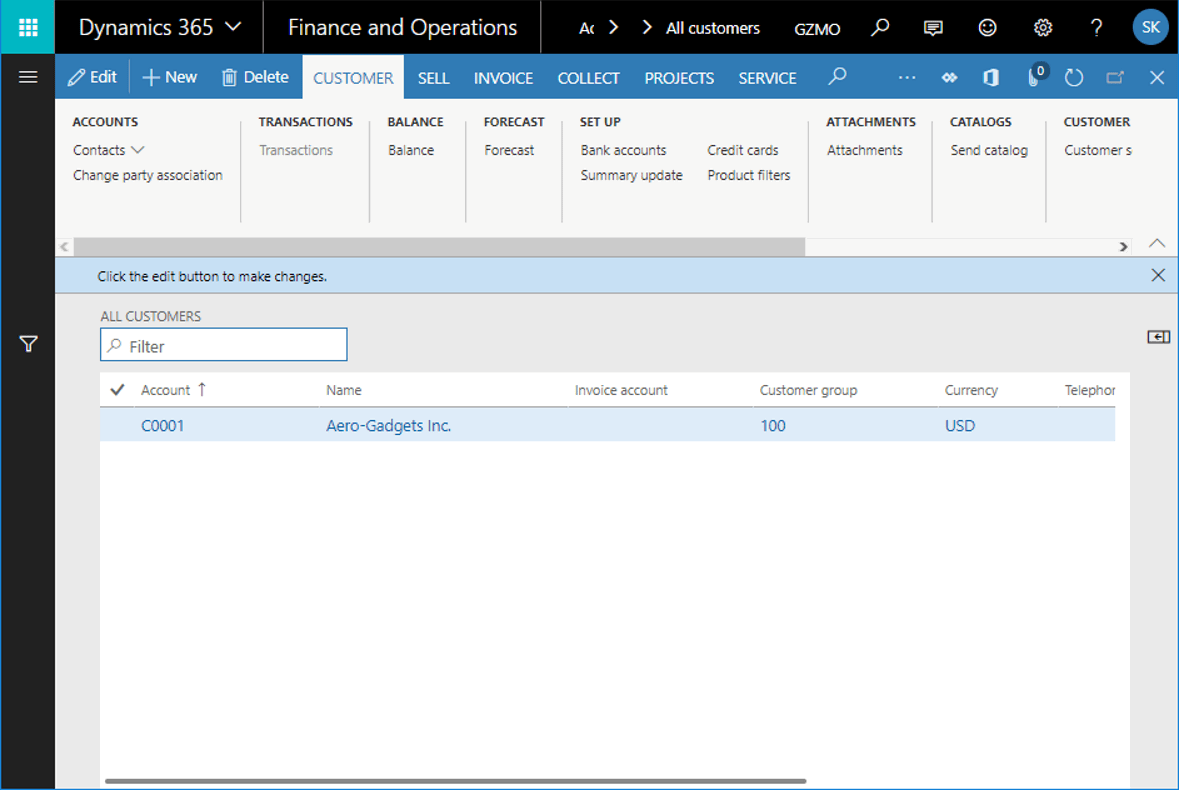Open the Help question mark
Screen dimensions: 1180x791
point(1096,28)
